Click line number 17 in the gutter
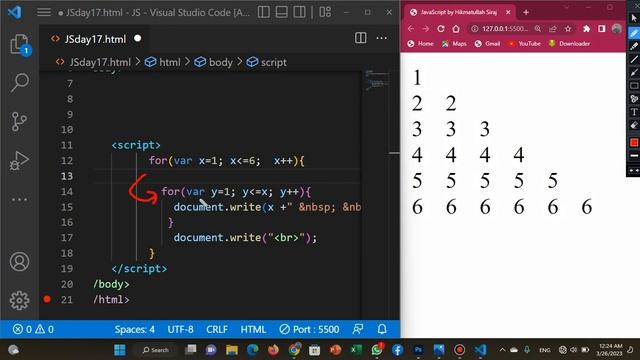 pos(67,238)
